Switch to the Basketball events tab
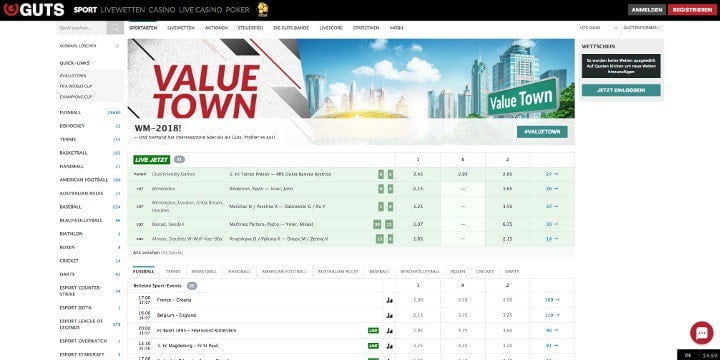The image size is (720, 360). coord(204,272)
